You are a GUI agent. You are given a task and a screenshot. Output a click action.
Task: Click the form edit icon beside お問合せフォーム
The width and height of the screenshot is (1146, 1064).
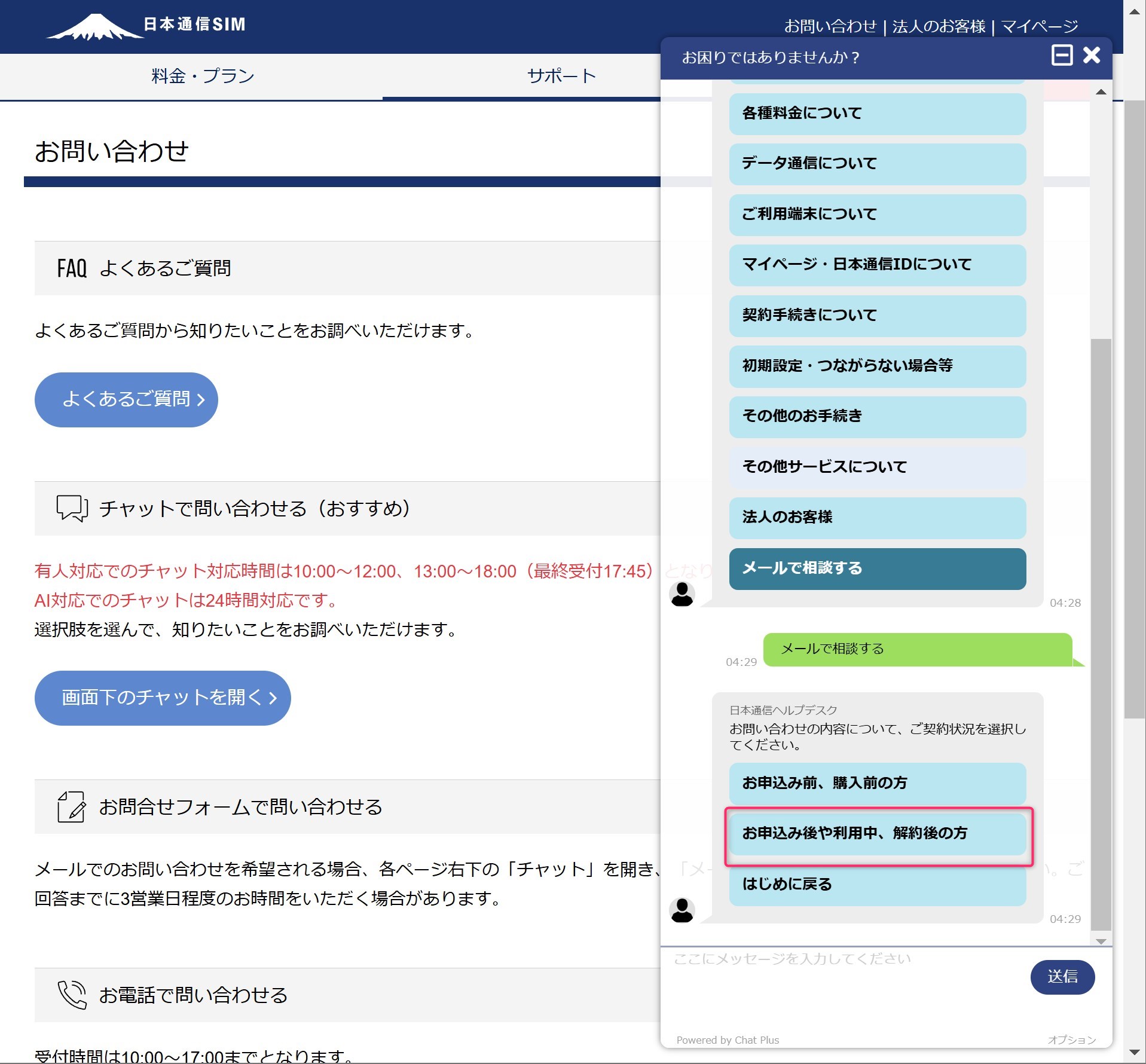[x=71, y=806]
